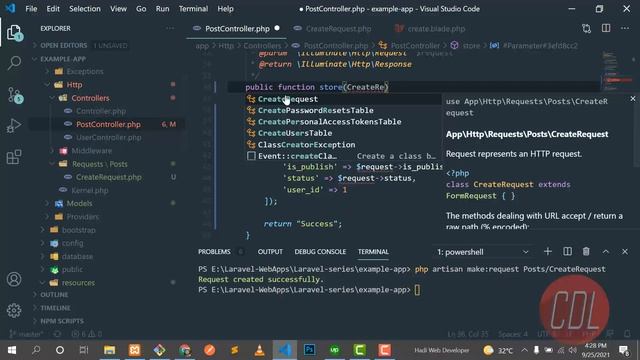Viewport: 640px width, 360px height.
Task: Maximize the panel with the up chevron
Action: [606, 252]
